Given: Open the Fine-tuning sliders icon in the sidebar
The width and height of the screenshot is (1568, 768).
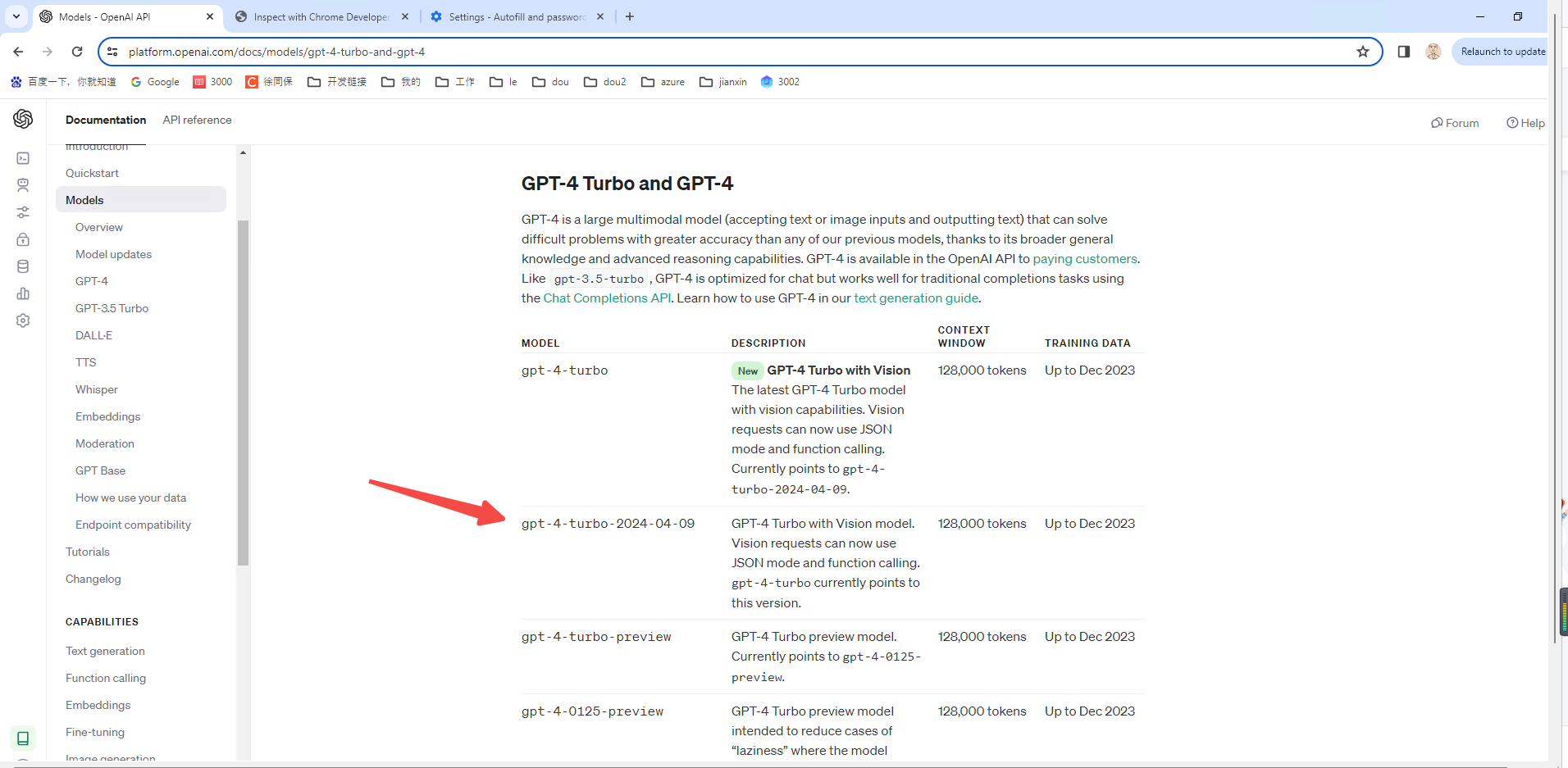Looking at the screenshot, I should point(23,212).
